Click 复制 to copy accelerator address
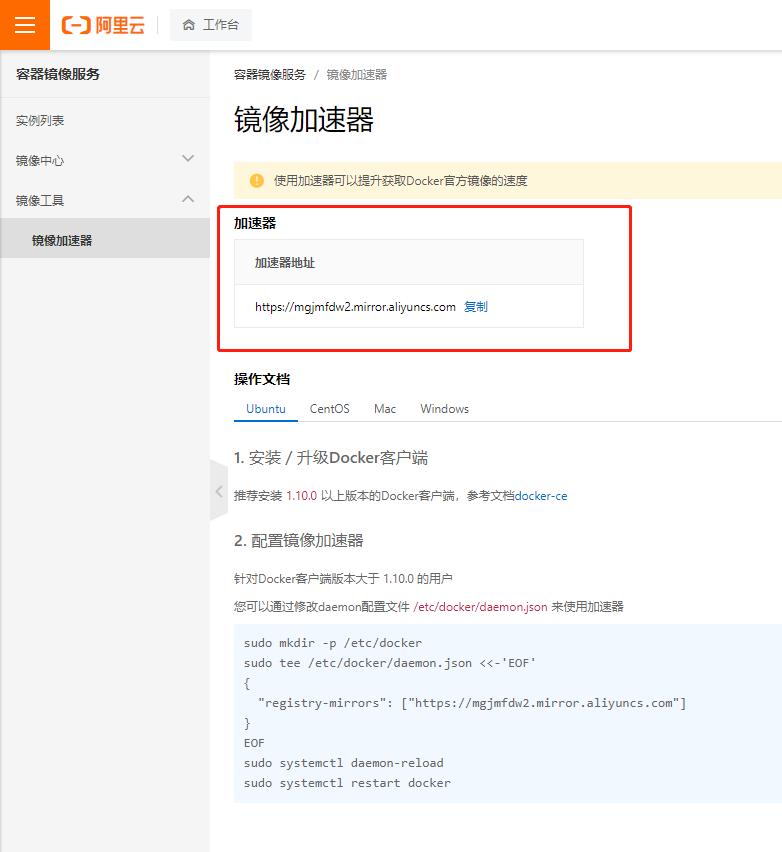Screen dimensions: 782x852 tap(476, 307)
